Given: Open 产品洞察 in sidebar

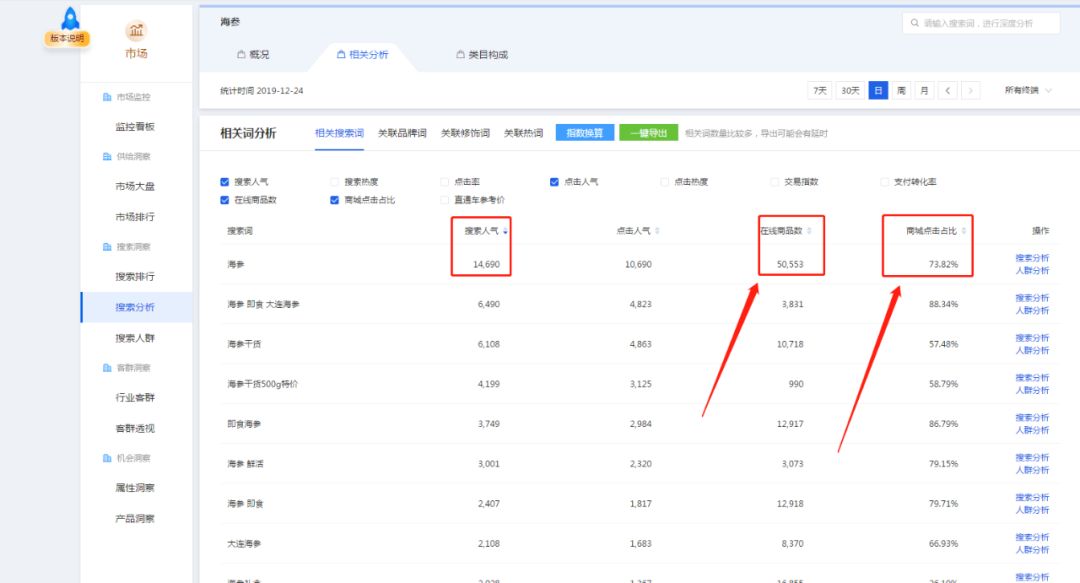Looking at the screenshot, I should 135,519.
